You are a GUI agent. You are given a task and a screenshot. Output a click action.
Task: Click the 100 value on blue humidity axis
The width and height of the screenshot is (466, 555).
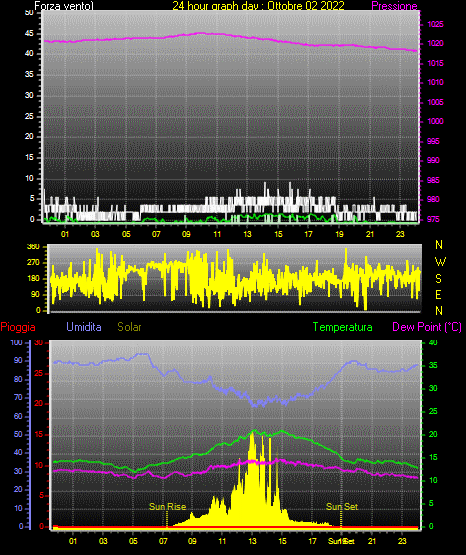(x=16, y=343)
